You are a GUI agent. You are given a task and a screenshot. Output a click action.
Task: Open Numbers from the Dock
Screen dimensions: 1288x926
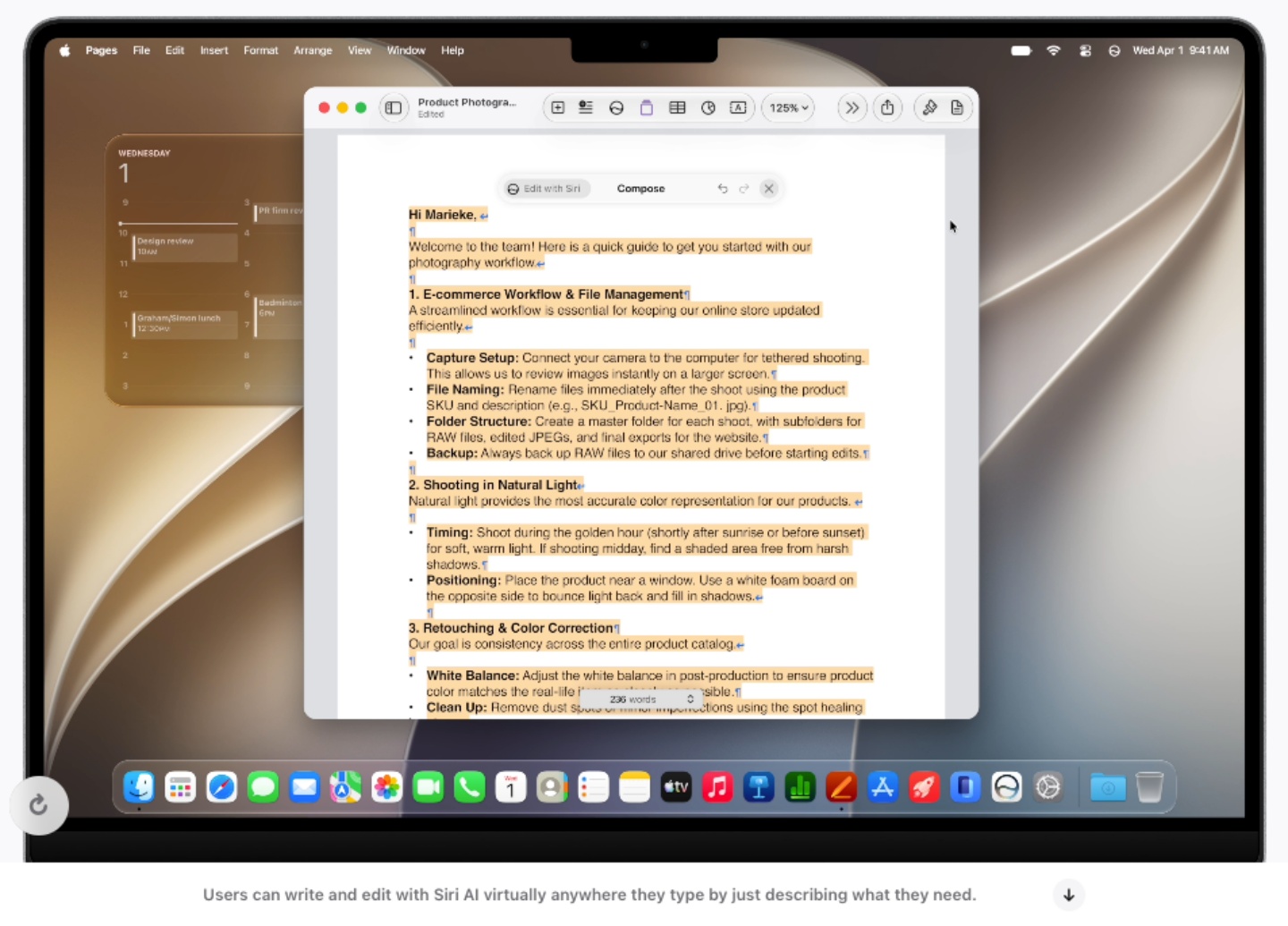[801, 787]
